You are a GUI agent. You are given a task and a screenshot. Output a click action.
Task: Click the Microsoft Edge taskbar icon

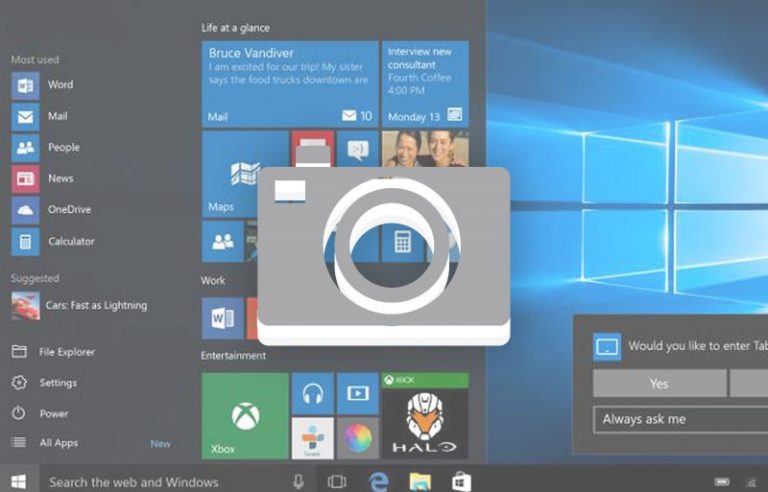click(x=379, y=481)
